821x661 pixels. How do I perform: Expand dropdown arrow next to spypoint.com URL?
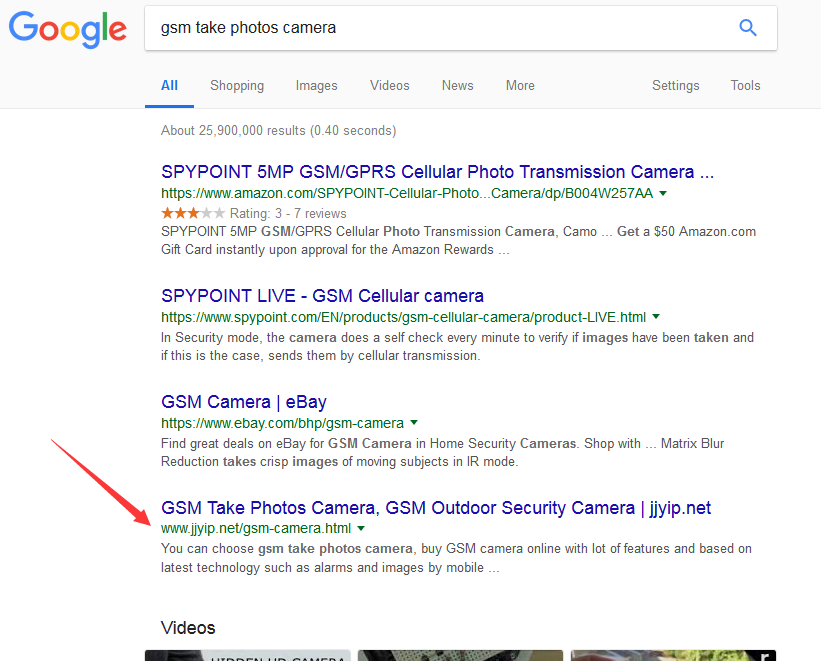point(656,317)
